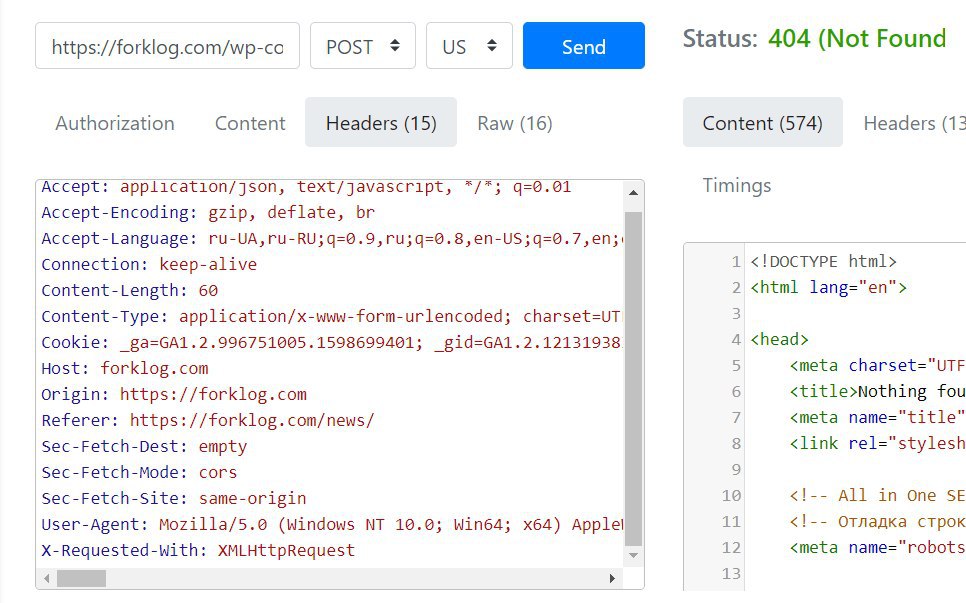Click the vertical scrollbar thumb in headers box
Screen dimensions: 966x603
(633, 379)
